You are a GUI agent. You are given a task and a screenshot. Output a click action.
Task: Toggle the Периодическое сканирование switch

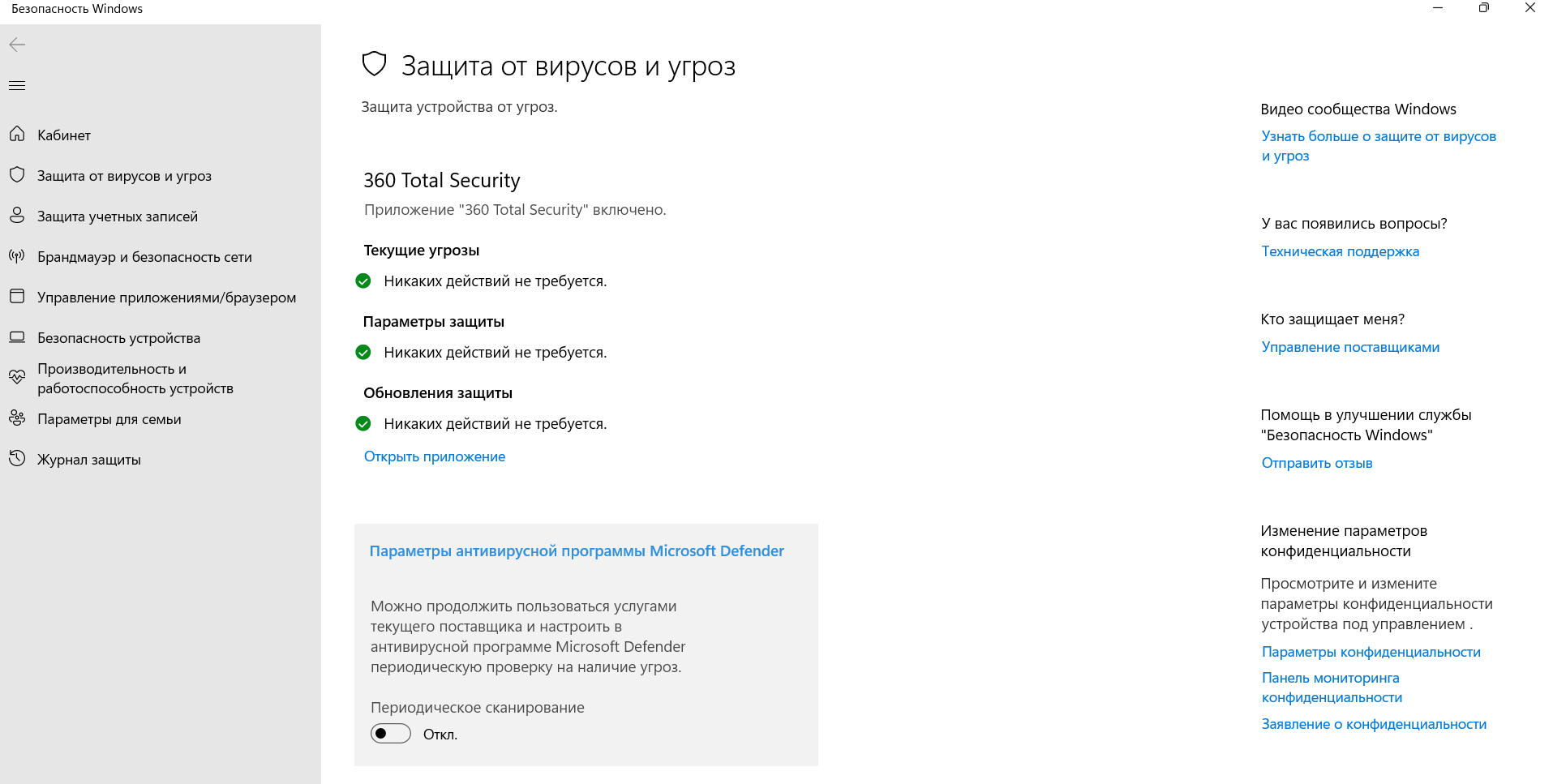(391, 734)
